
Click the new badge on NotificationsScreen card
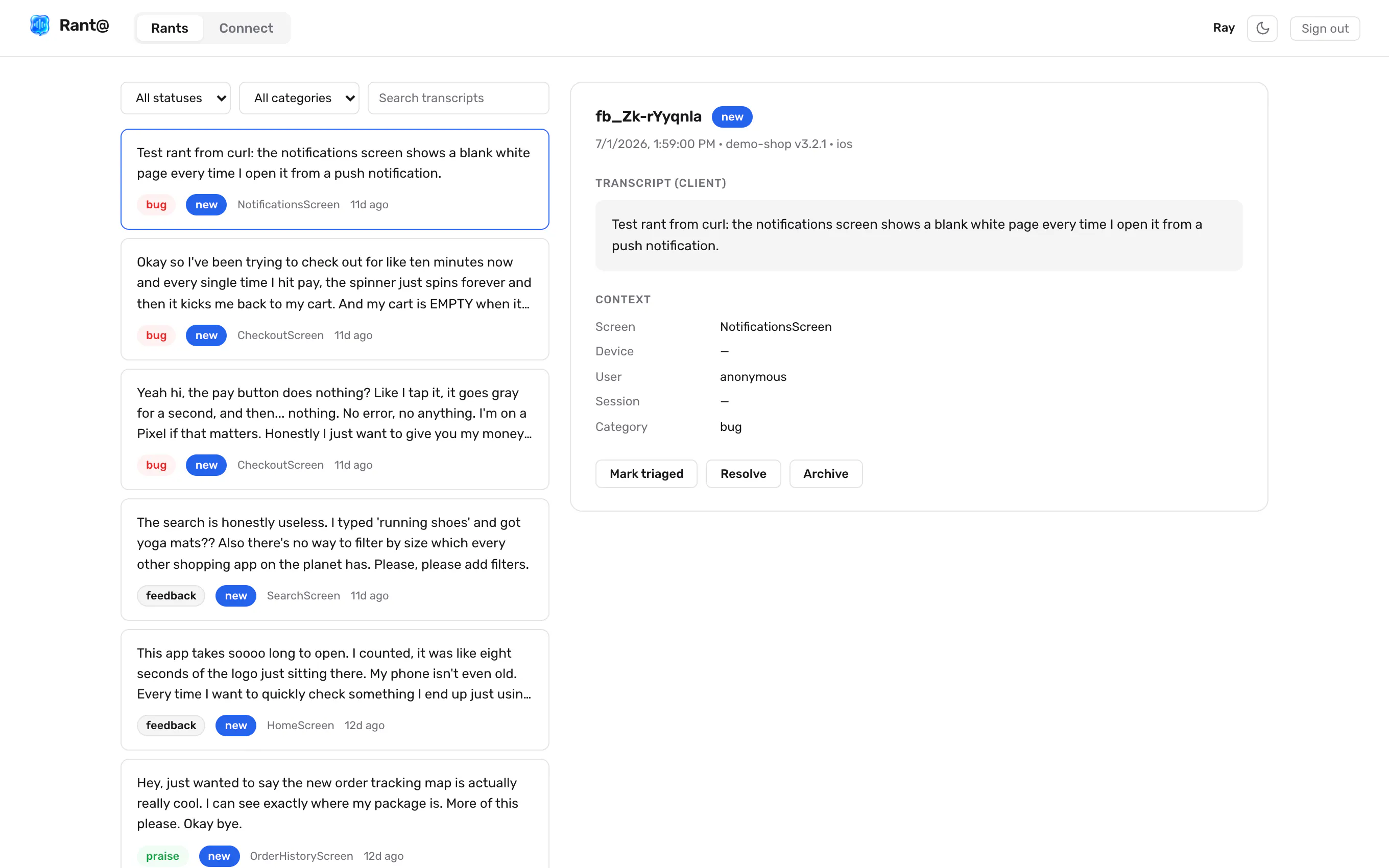coord(206,204)
